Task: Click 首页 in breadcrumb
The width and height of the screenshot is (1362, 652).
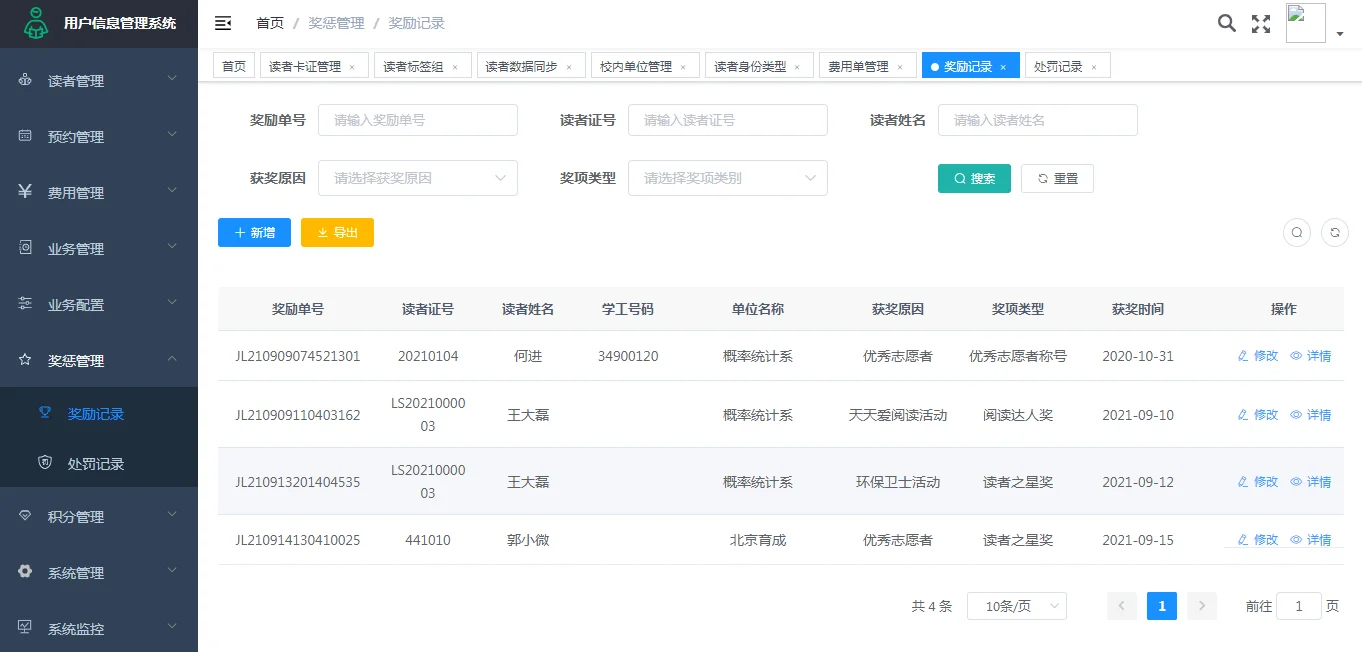Action: click(x=270, y=23)
